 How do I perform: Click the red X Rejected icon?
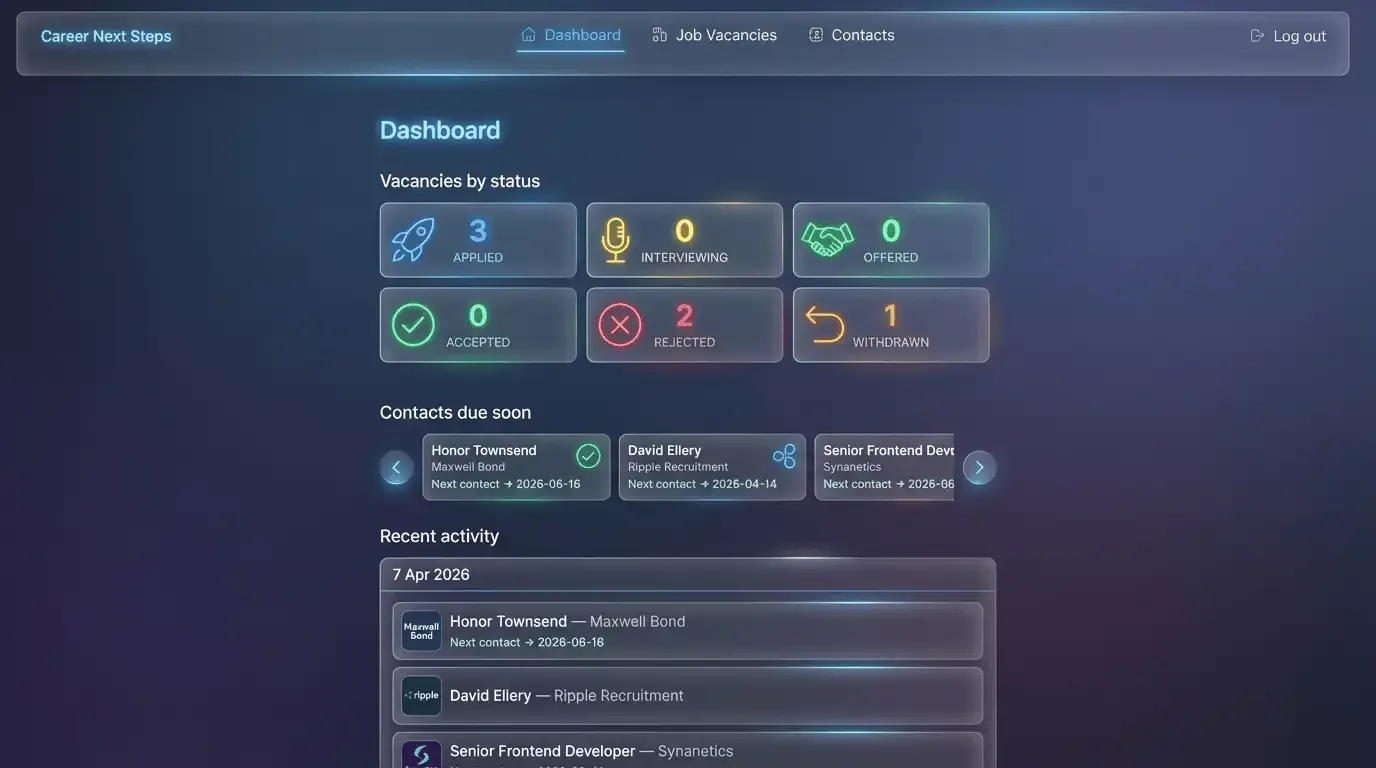(x=620, y=325)
